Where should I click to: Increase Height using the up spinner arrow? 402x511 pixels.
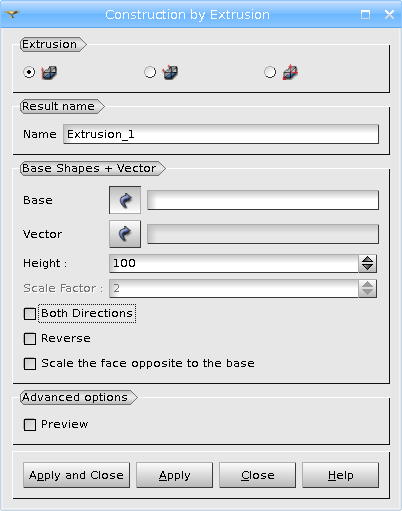coord(368,259)
